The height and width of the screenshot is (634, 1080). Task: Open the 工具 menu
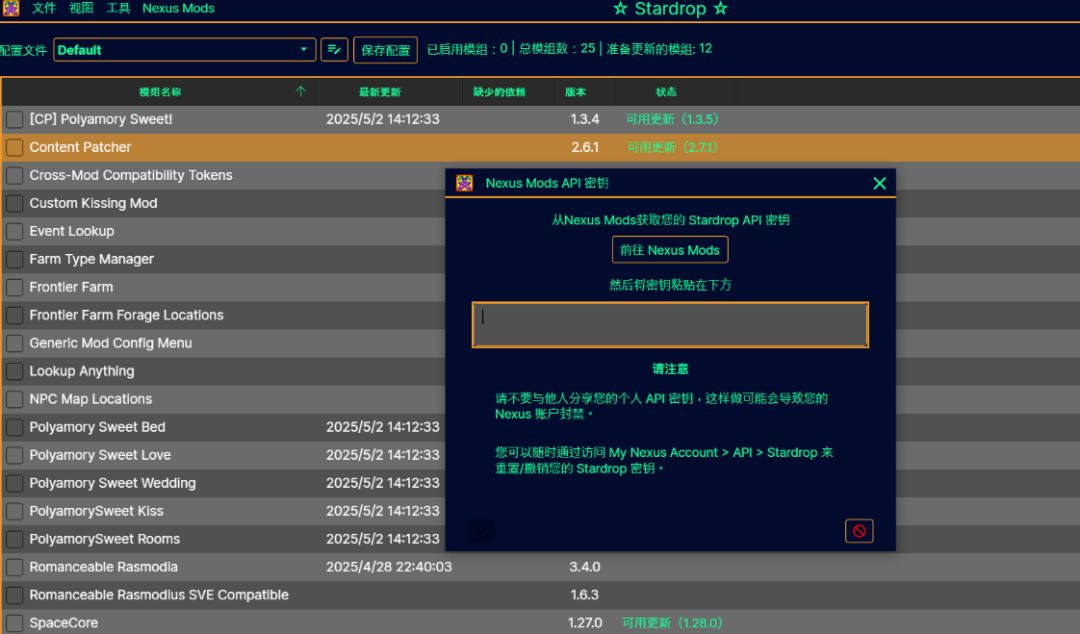(118, 8)
